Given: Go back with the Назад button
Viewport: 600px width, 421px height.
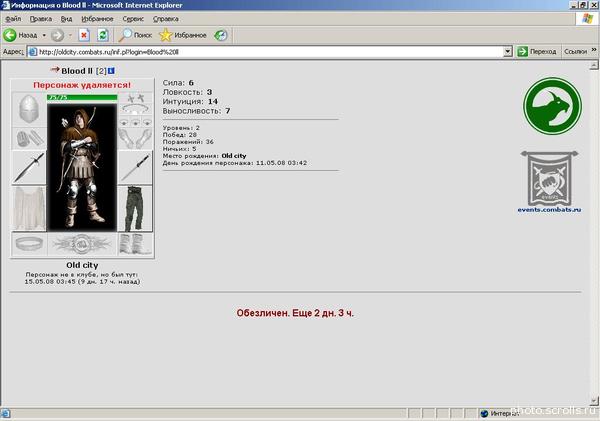Looking at the screenshot, I should [21, 35].
